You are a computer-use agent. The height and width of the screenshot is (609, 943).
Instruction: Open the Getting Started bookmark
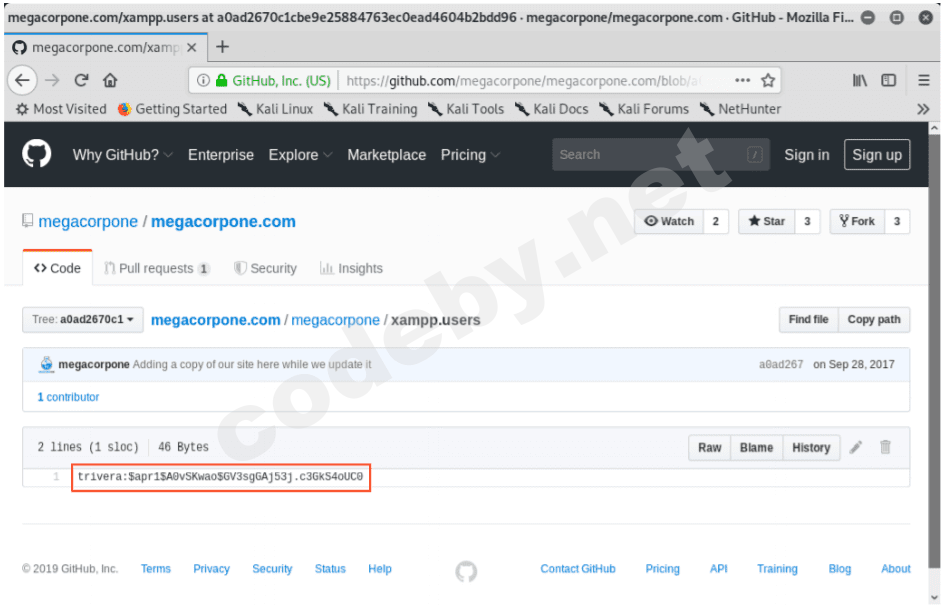173,109
